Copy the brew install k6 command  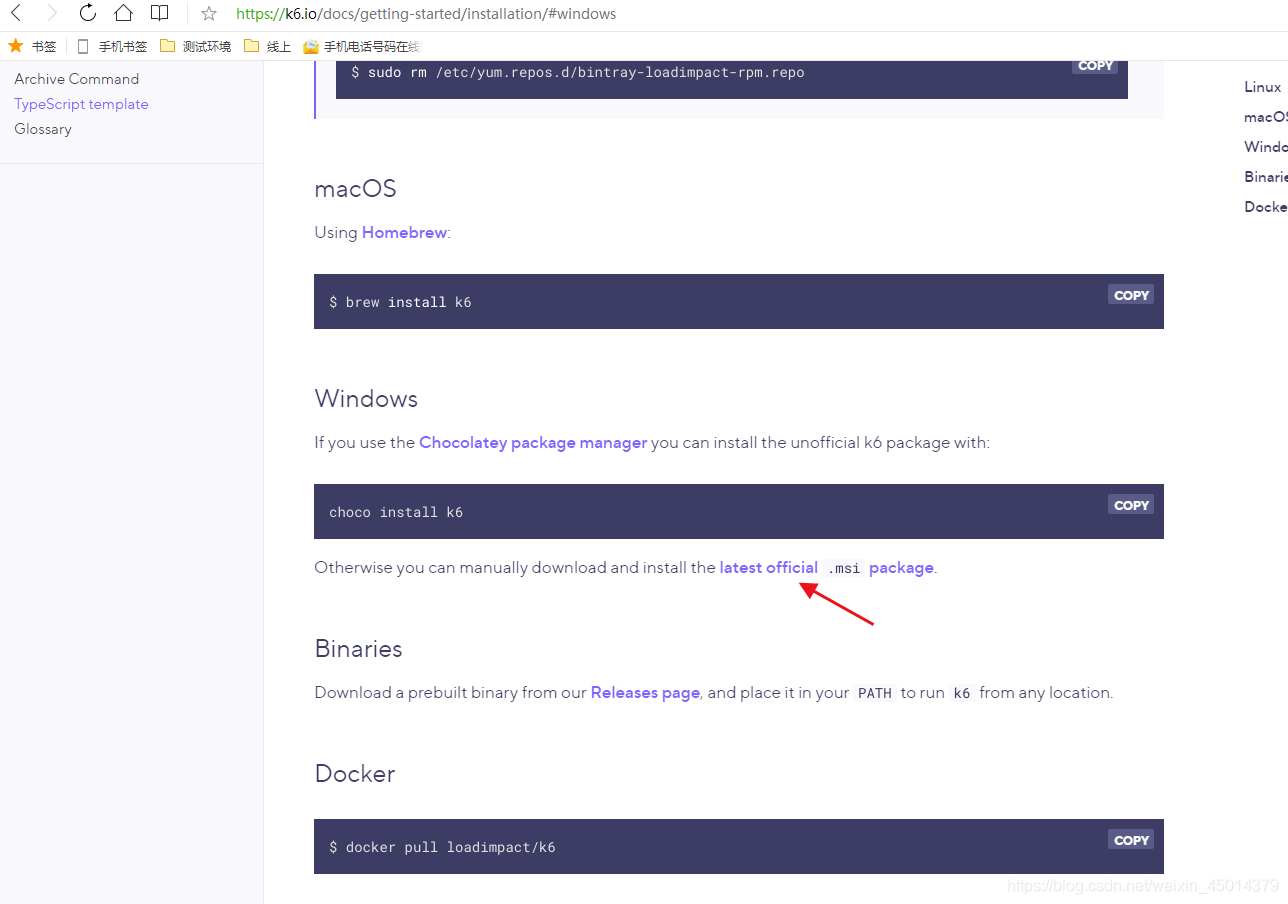[x=1131, y=295]
